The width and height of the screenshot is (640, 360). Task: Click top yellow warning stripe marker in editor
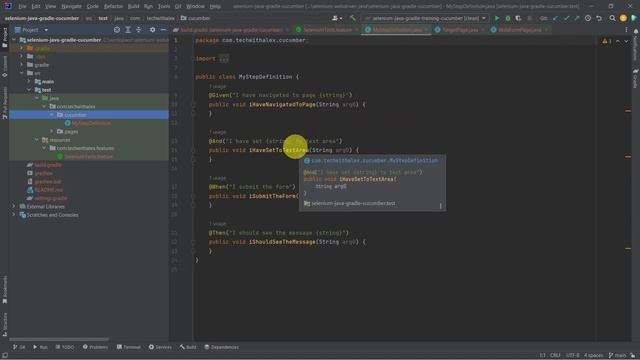tap(628, 111)
